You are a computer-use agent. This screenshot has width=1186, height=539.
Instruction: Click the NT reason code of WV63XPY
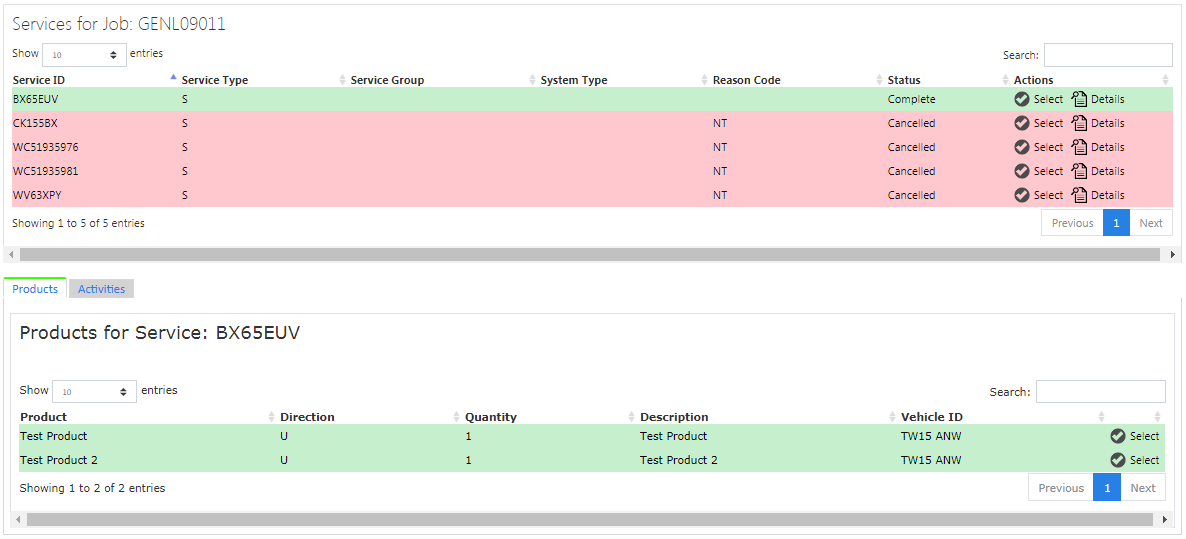coord(720,195)
